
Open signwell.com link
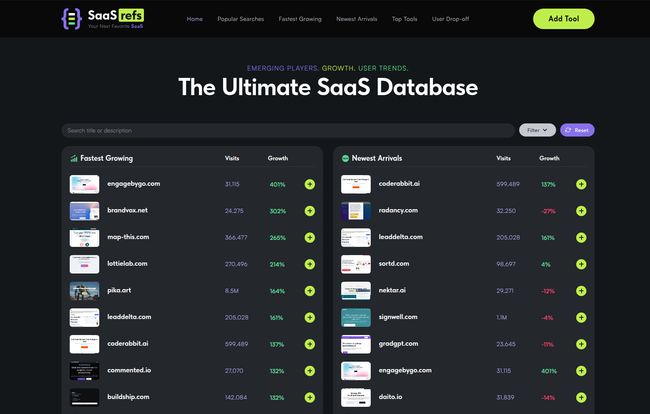[398, 317]
